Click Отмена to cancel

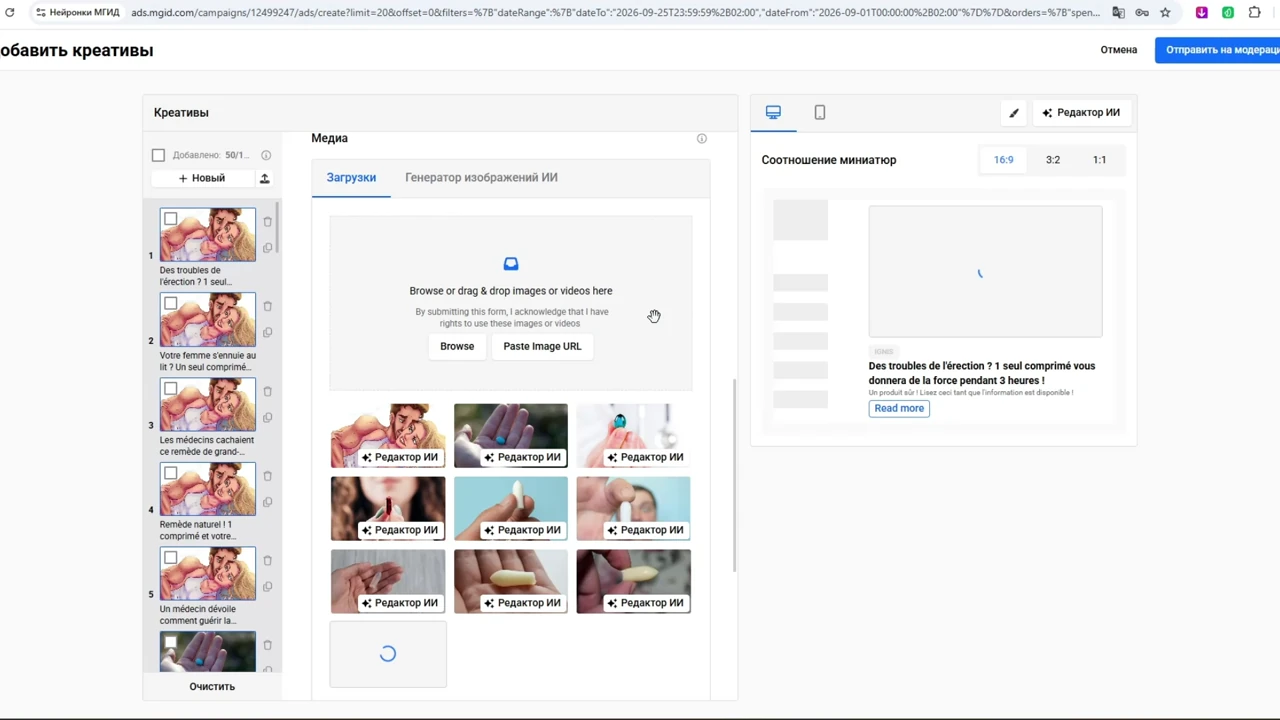pyautogui.click(x=1119, y=50)
